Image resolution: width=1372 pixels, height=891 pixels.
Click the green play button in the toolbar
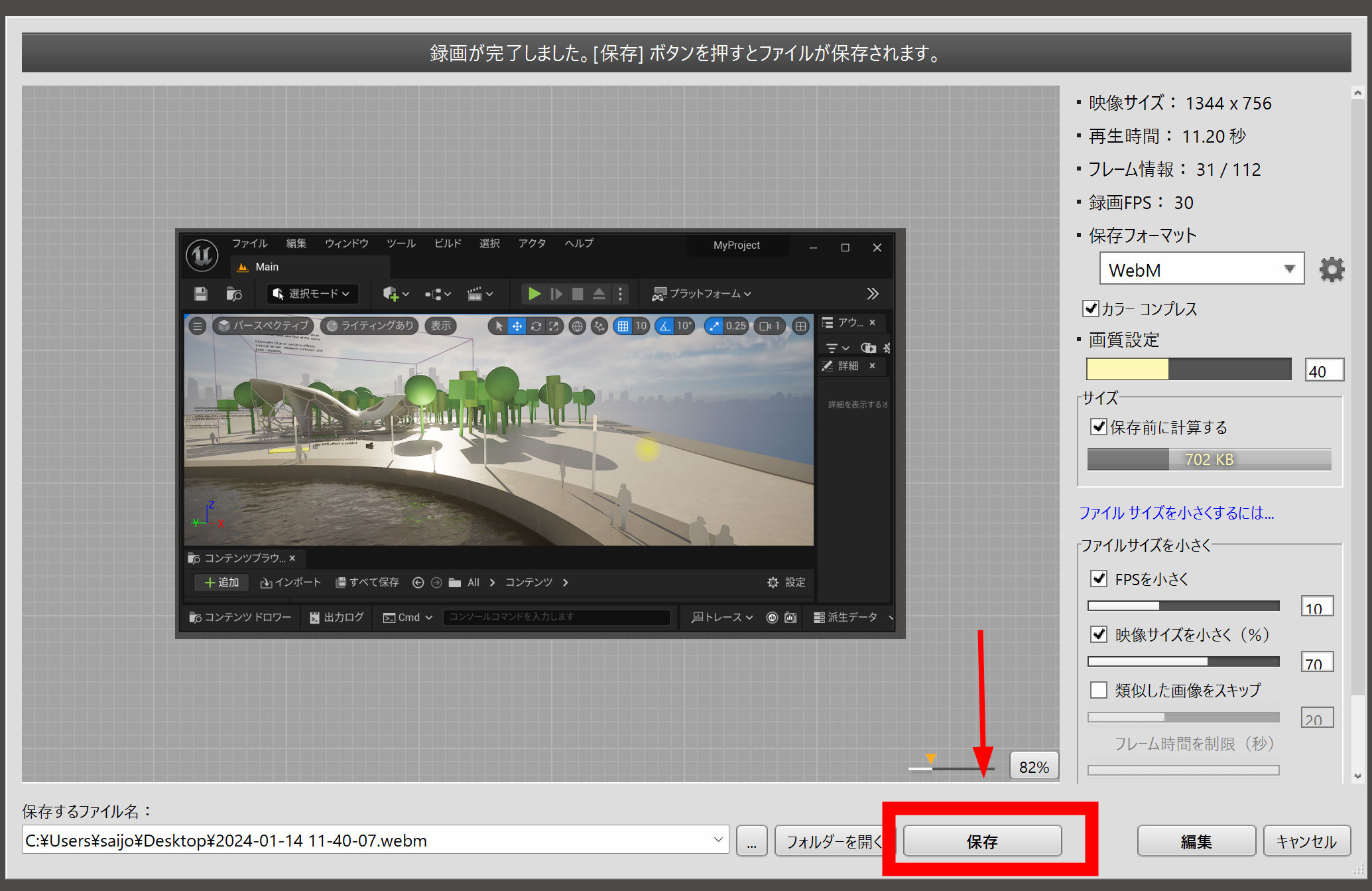[x=534, y=294]
